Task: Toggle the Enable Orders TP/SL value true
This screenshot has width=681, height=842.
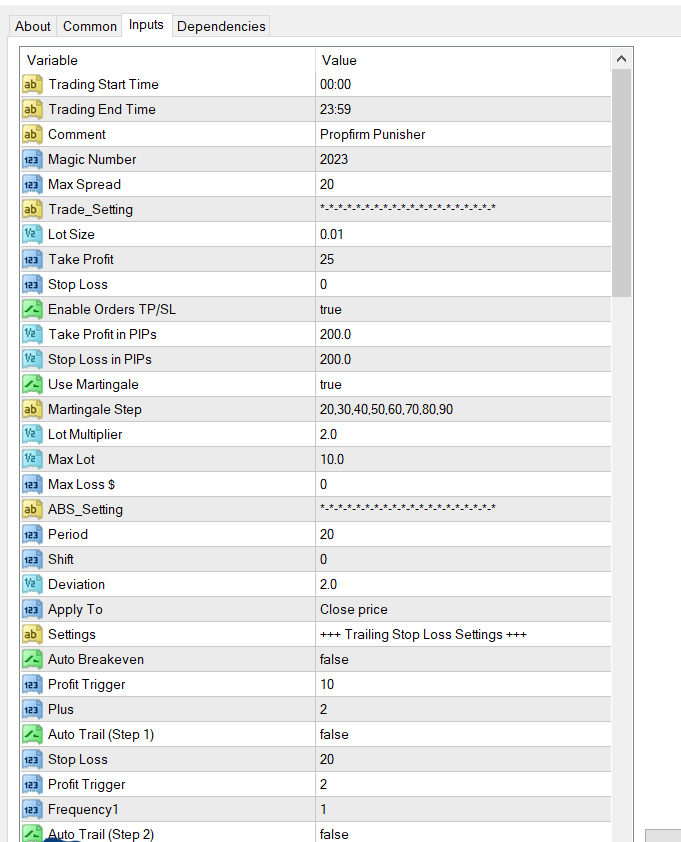Action: tap(463, 309)
